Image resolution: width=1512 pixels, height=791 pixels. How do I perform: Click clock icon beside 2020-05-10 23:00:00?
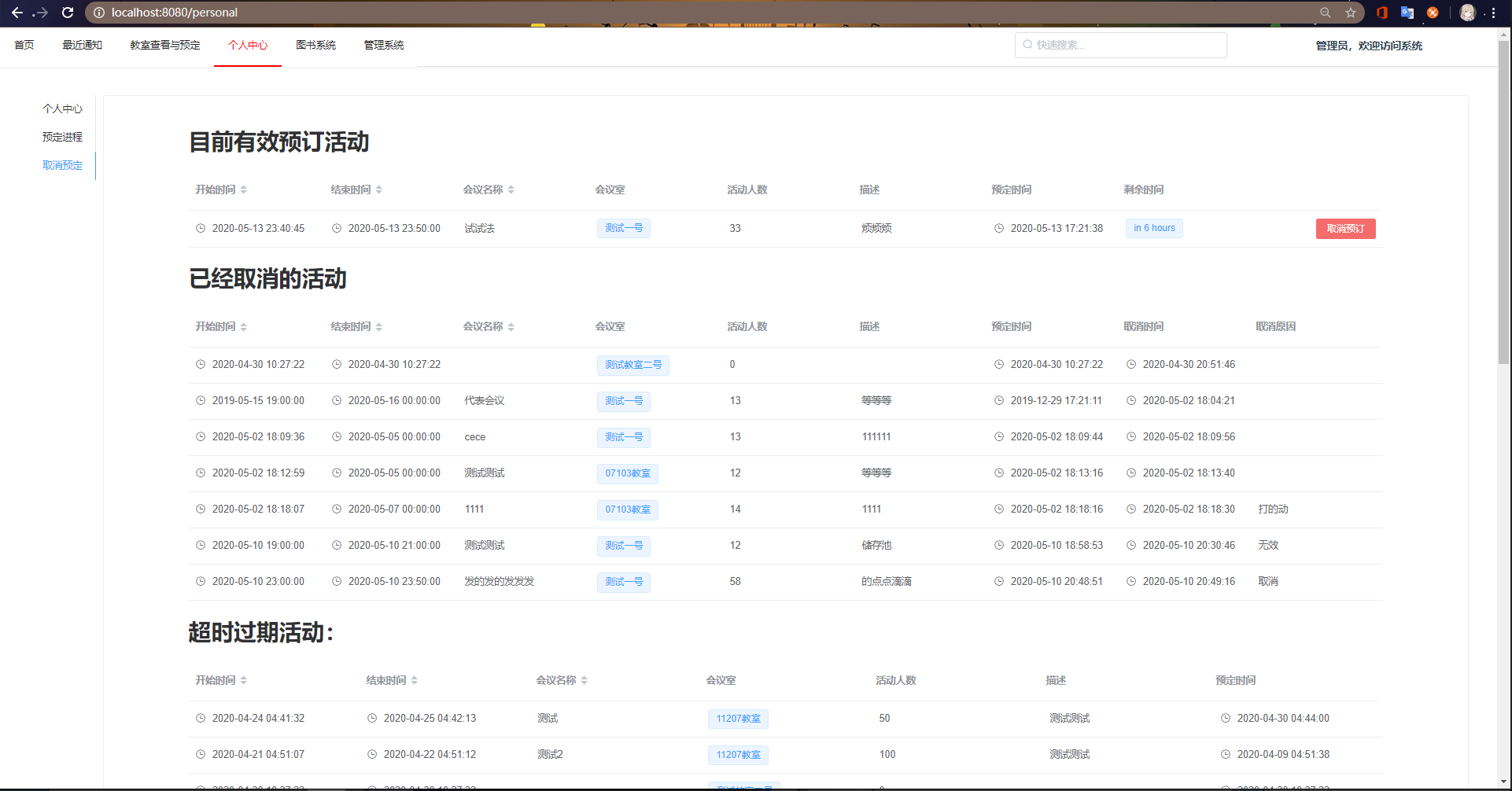tap(201, 582)
